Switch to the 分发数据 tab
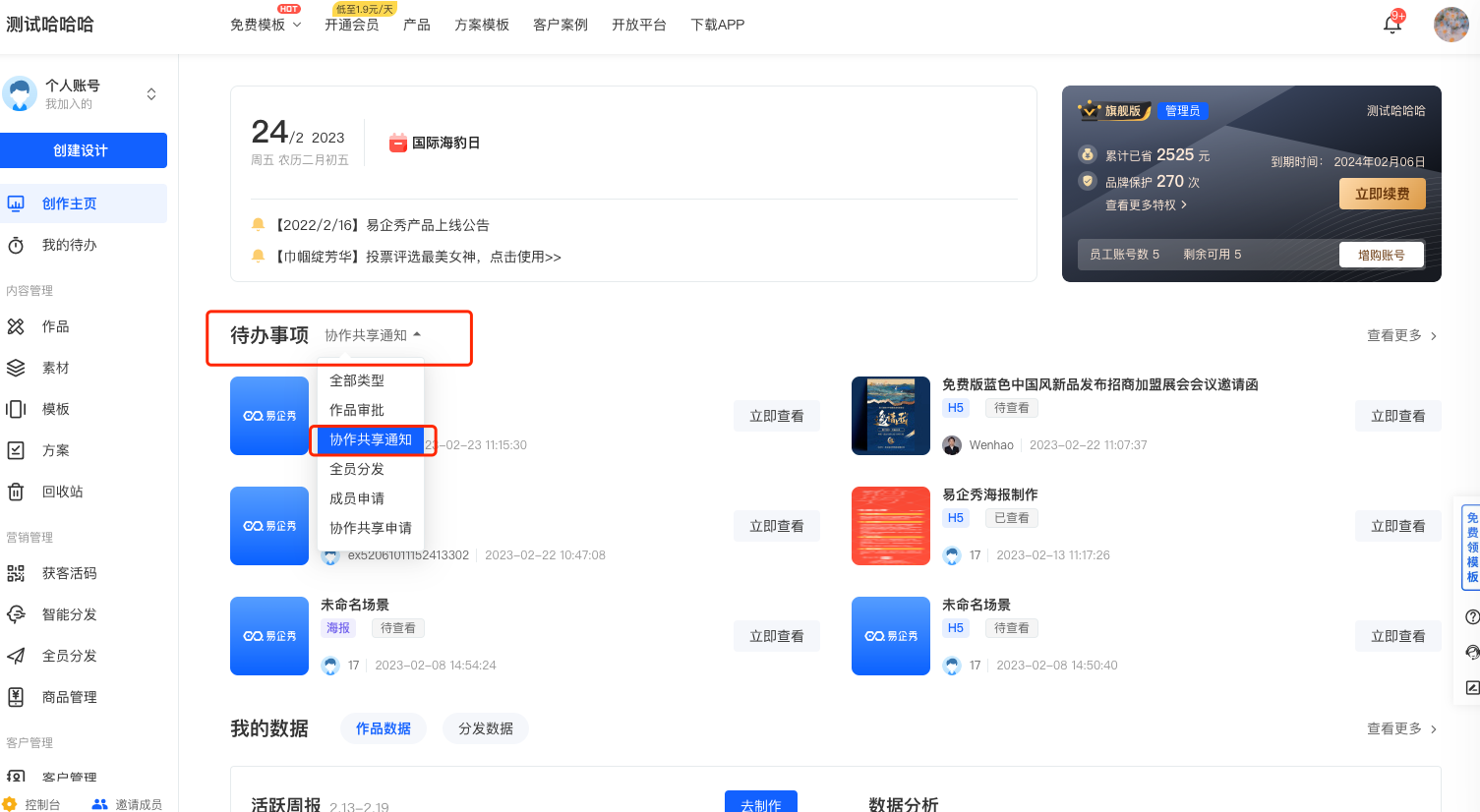This screenshot has height=812, width=1480. point(486,728)
